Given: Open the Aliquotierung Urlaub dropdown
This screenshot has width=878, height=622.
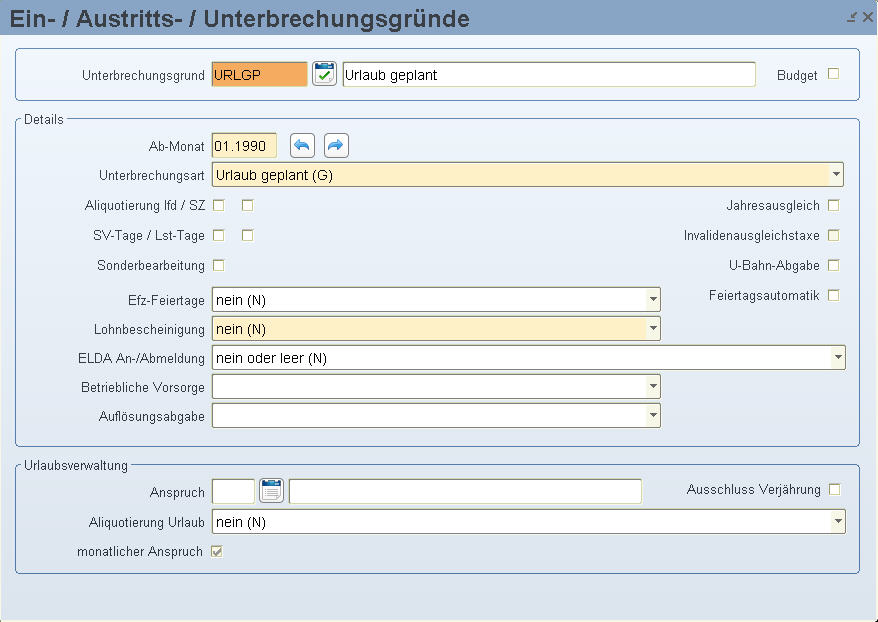Looking at the screenshot, I should coord(837,522).
